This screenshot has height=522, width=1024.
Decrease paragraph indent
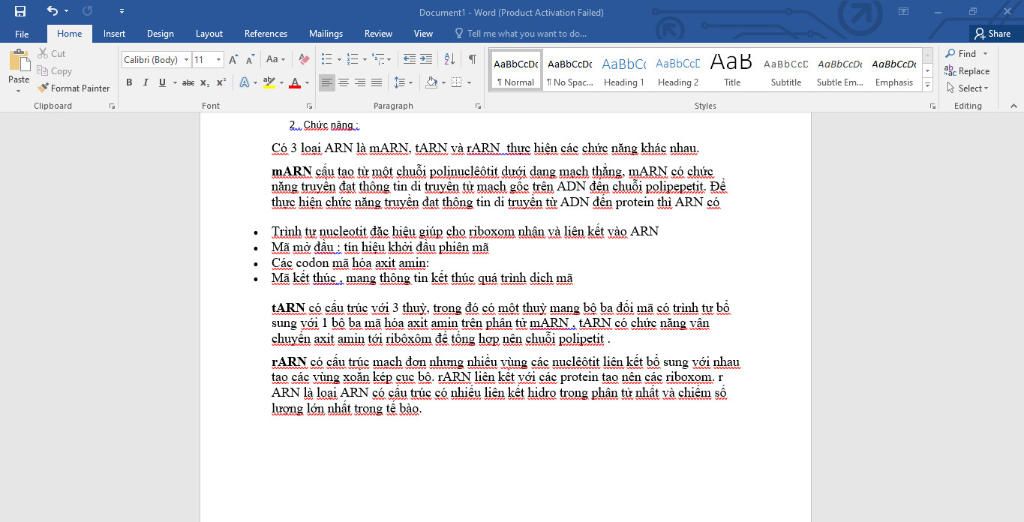click(x=409, y=59)
